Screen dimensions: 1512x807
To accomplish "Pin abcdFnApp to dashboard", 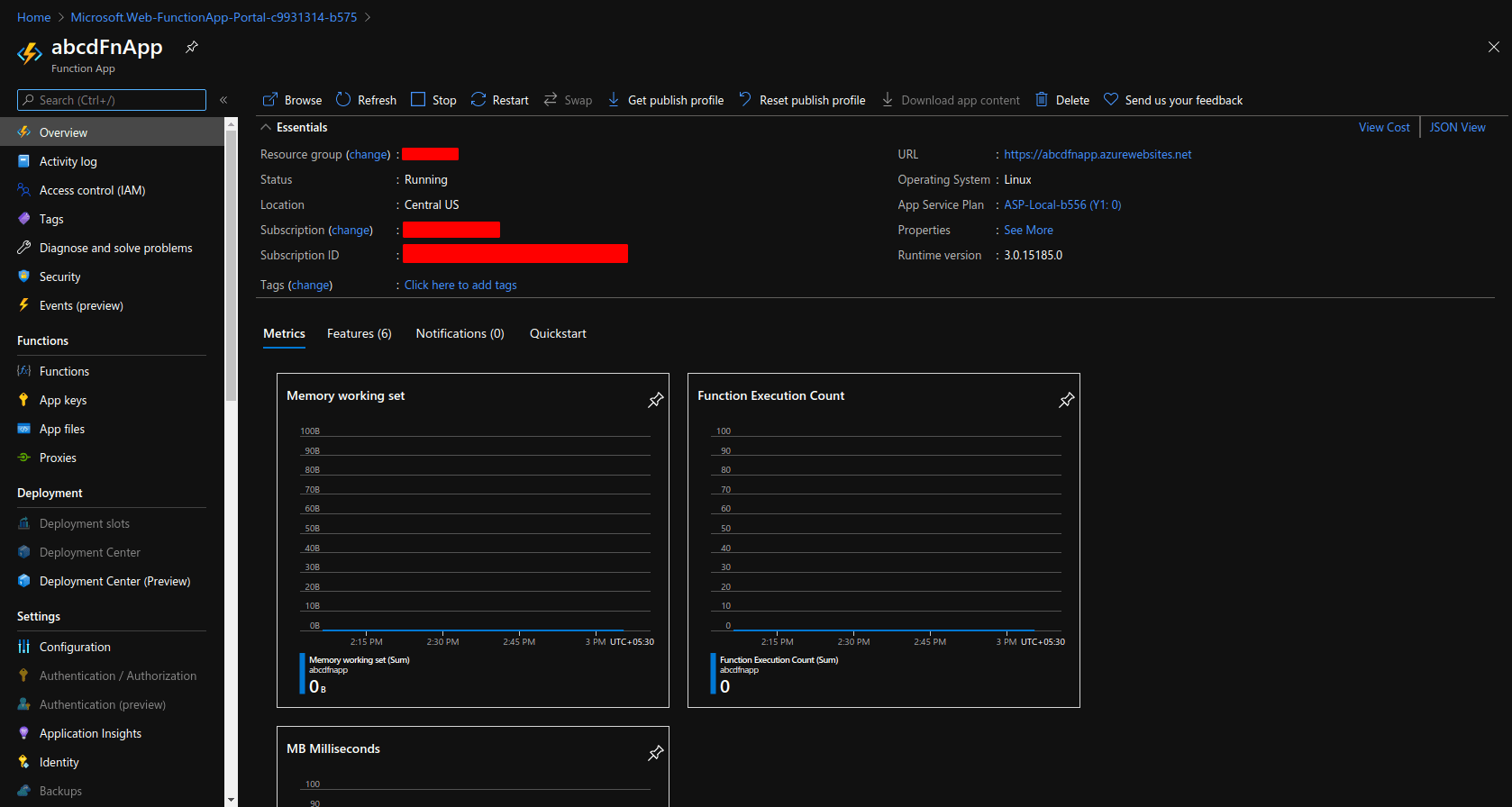I will pos(192,48).
